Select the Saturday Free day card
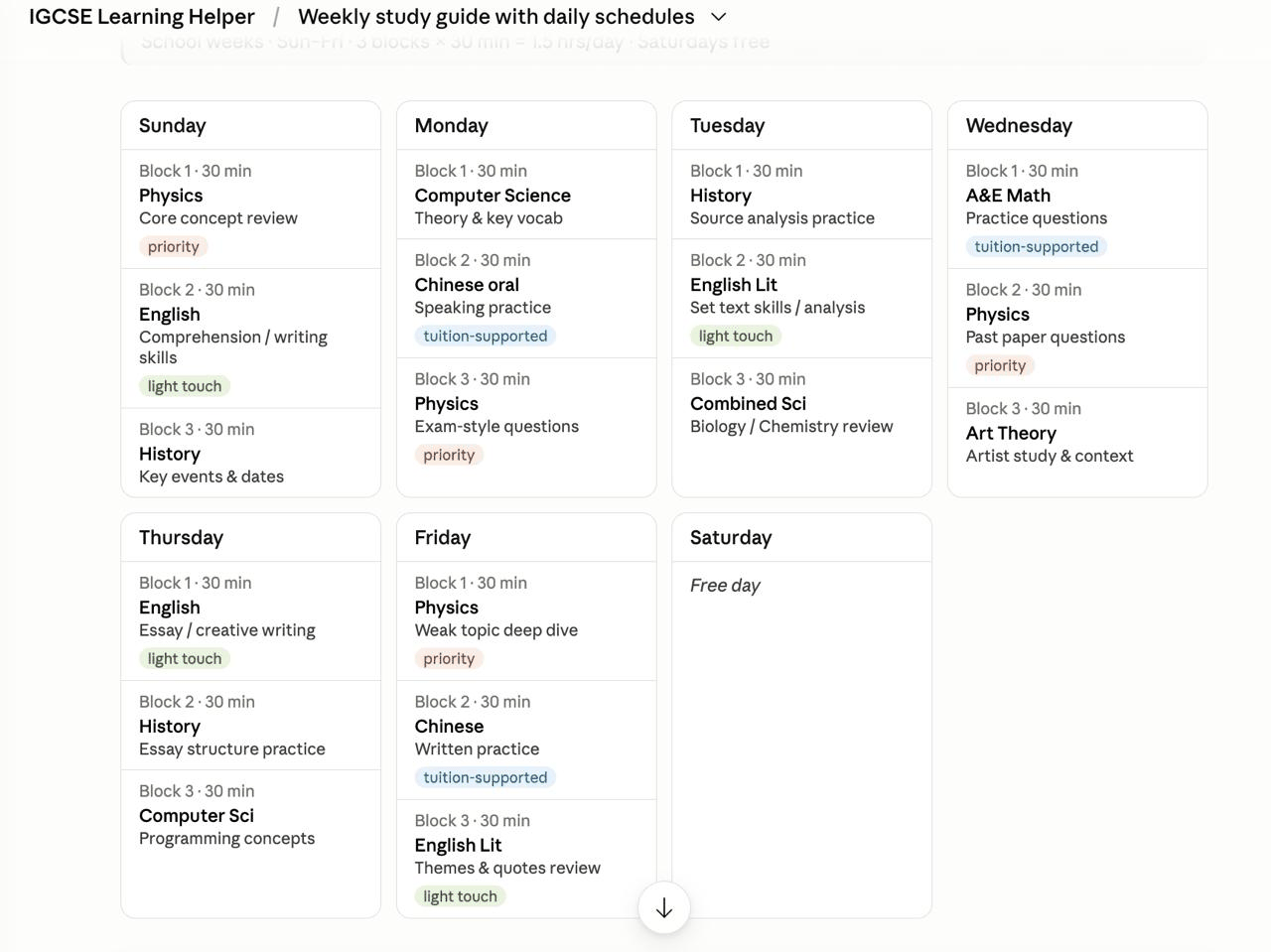The width and height of the screenshot is (1271, 952). (x=801, y=715)
